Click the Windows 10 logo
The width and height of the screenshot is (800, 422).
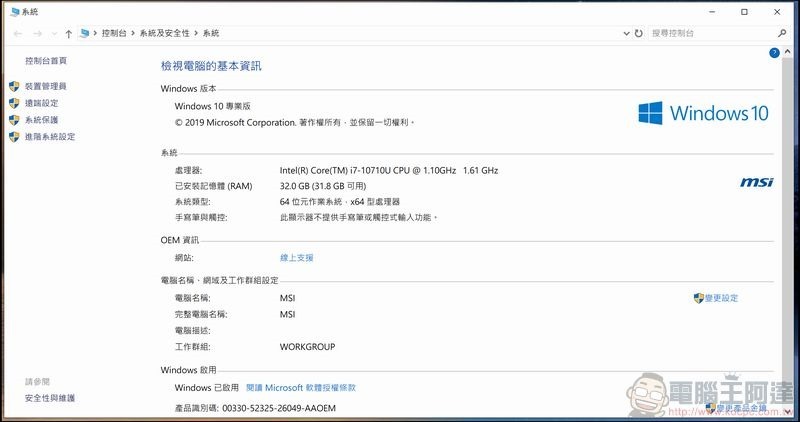(703, 113)
